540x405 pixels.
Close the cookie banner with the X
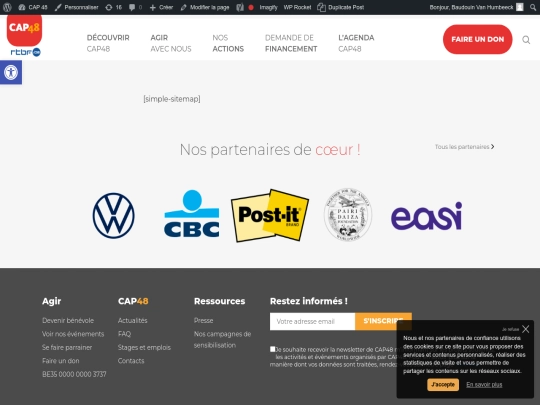526,329
